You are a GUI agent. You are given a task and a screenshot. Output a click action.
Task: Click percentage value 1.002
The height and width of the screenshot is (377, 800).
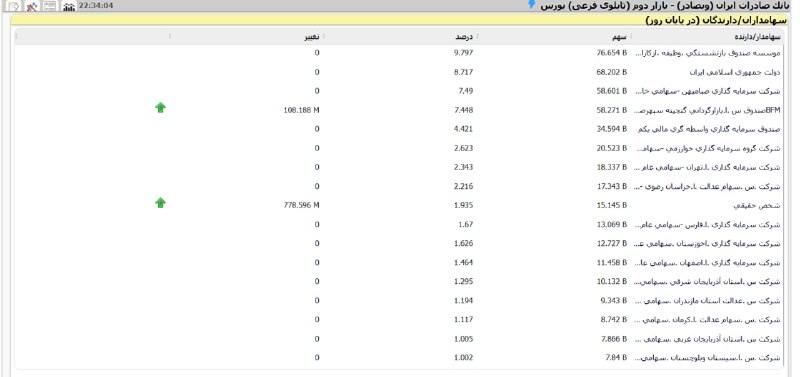click(464, 358)
